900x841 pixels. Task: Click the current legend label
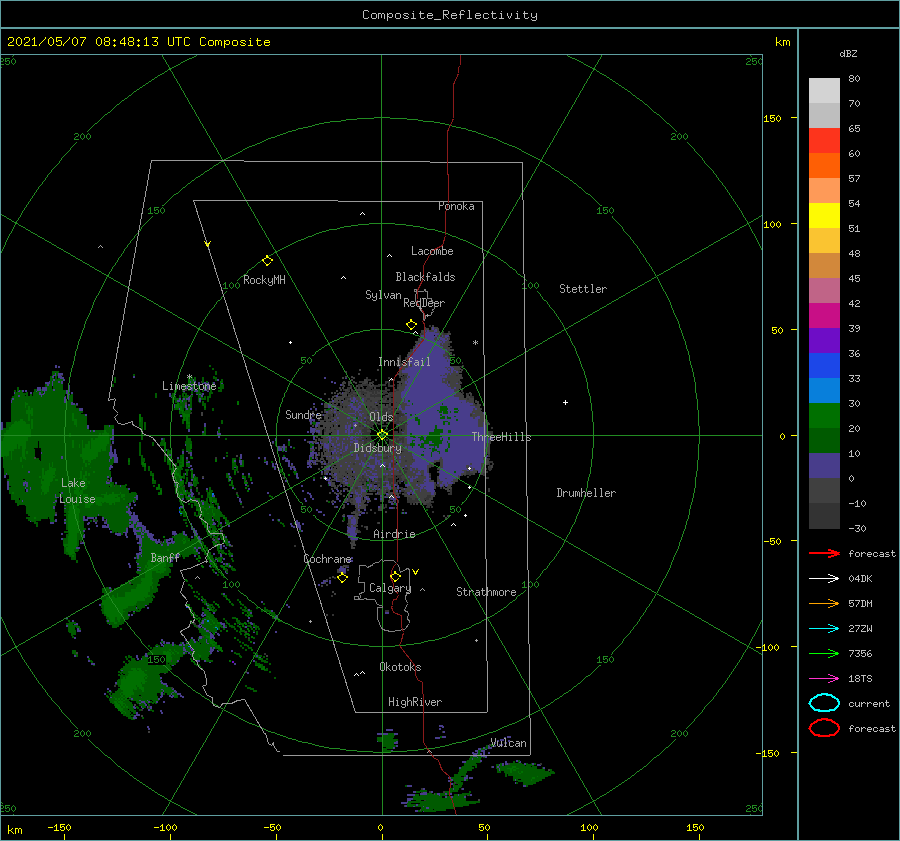pyautogui.click(x=869, y=703)
